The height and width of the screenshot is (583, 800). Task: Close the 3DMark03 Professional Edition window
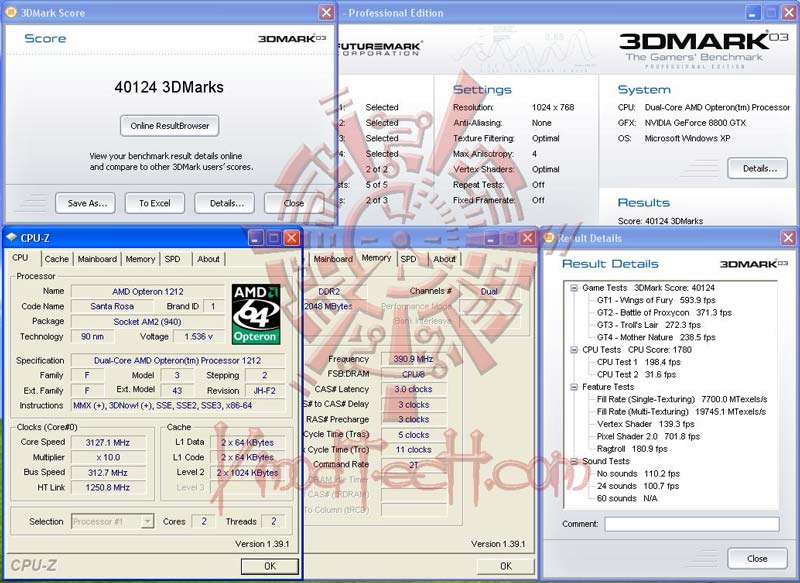[x=789, y=13]
